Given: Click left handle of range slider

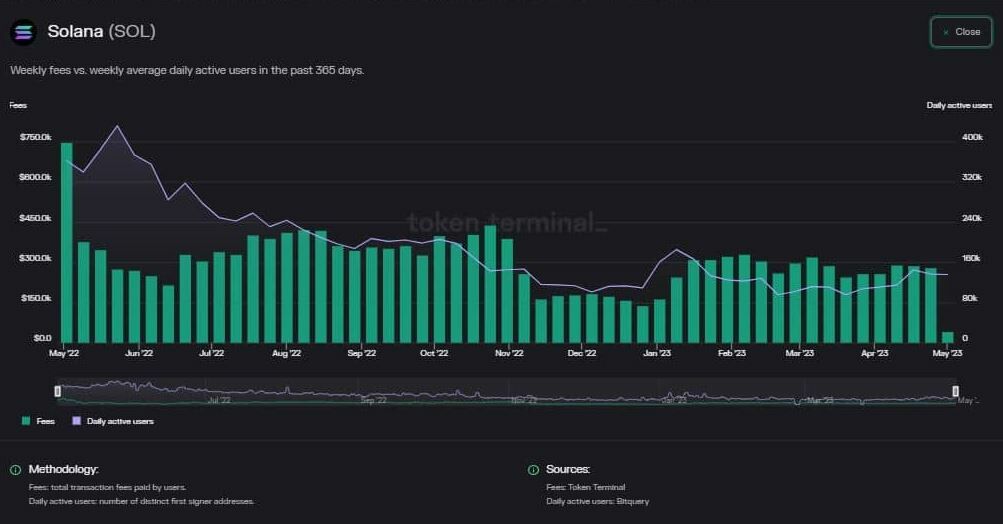Looking at the screenshot, I should click(57, 391).
